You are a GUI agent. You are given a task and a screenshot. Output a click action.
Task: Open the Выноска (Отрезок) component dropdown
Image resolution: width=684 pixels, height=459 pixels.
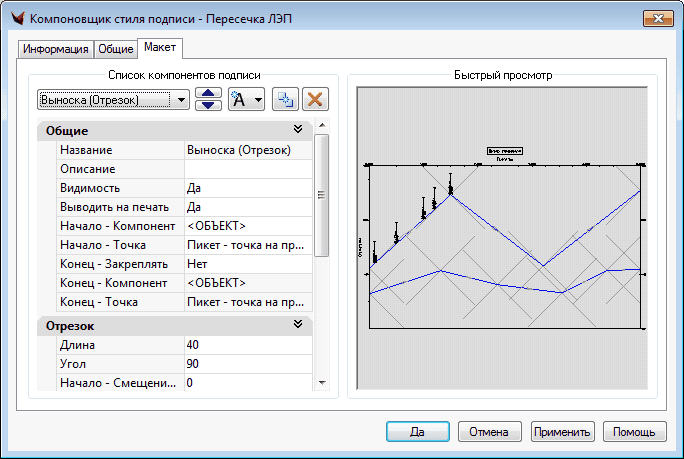point(180,99)
